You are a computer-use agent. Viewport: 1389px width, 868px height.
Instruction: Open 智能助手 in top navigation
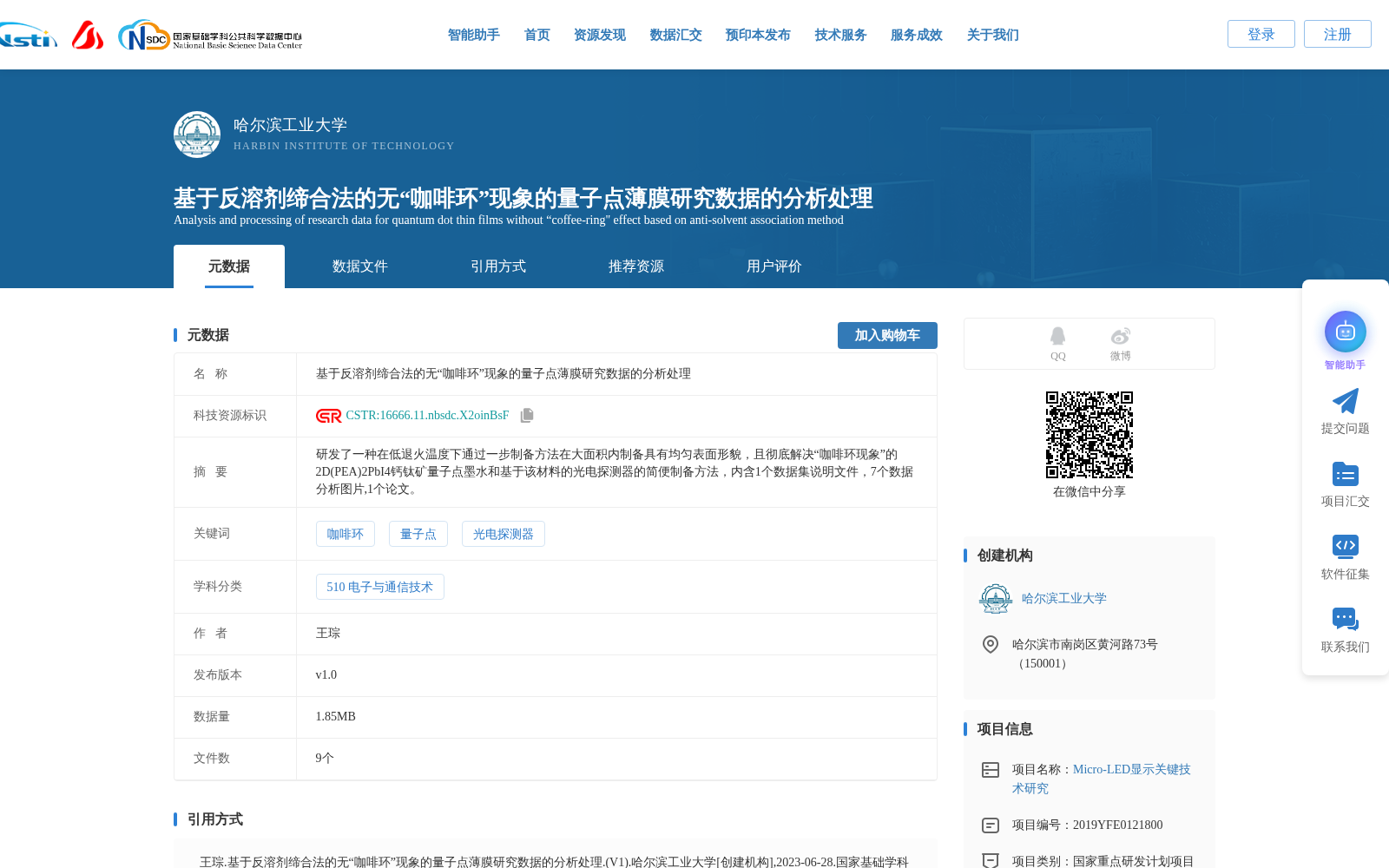(x=474, y=35)
